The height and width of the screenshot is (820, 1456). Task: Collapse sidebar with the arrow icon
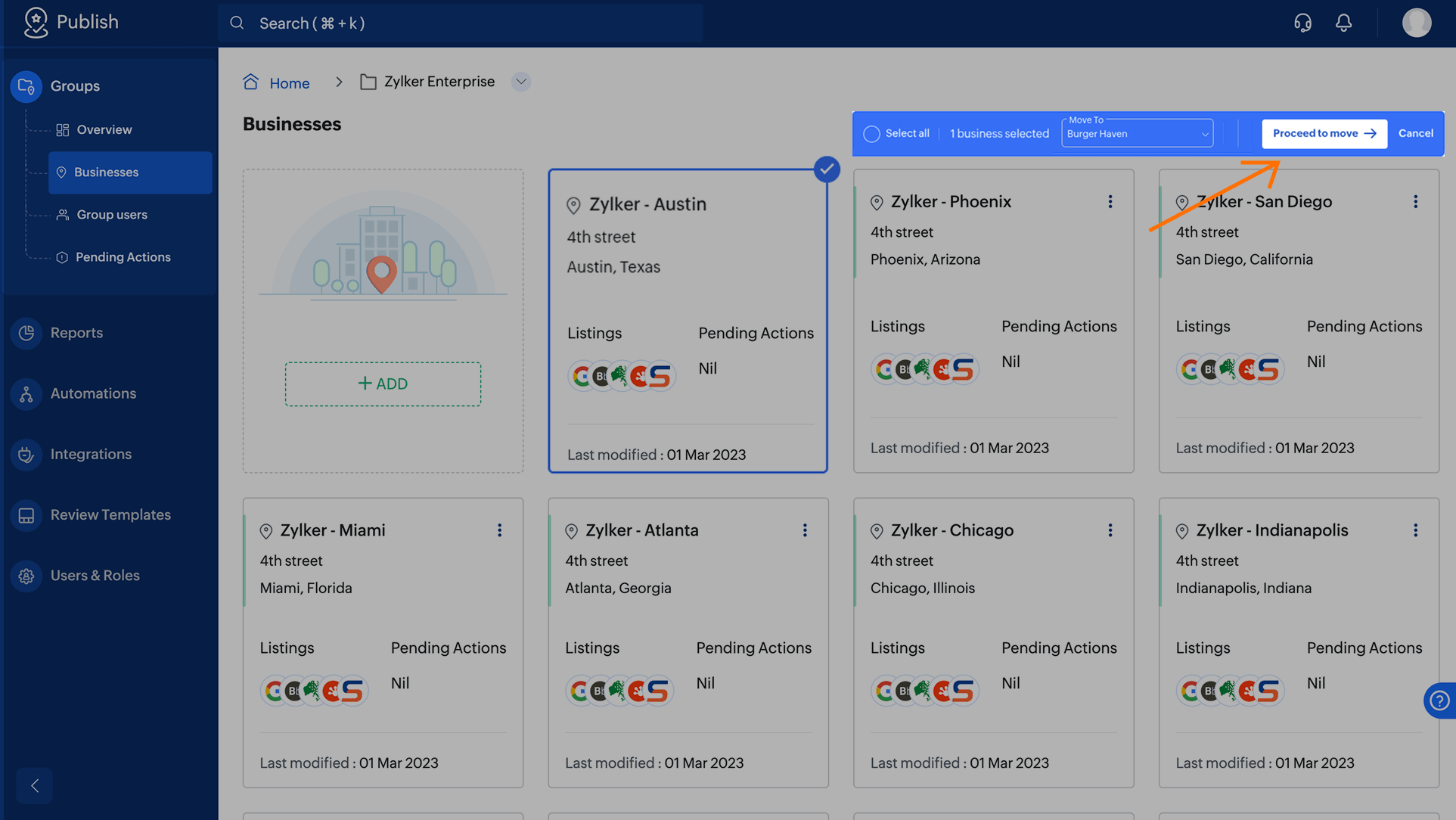[x=35, y=785]
